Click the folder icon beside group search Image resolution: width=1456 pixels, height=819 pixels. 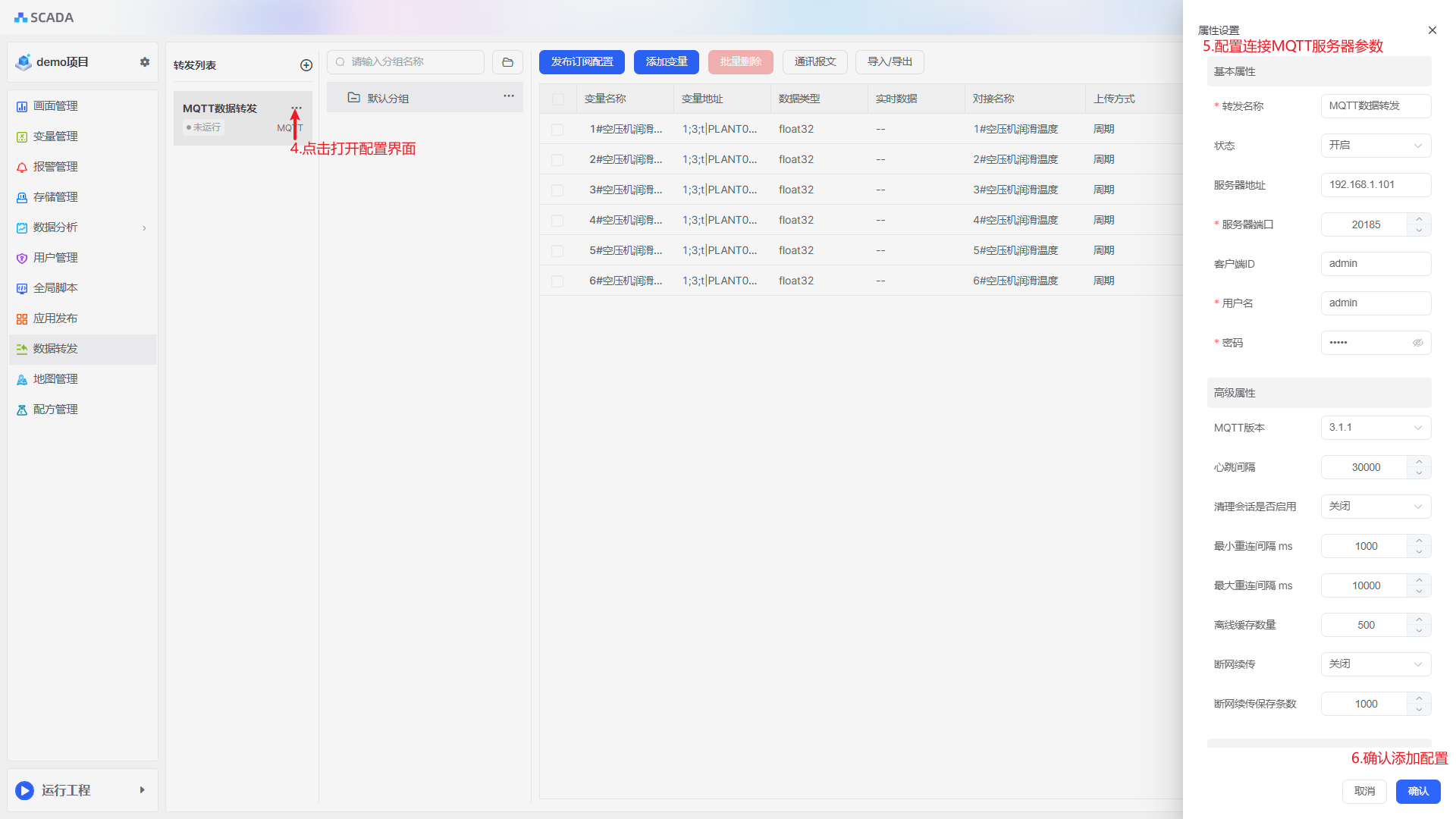point(507,62)
